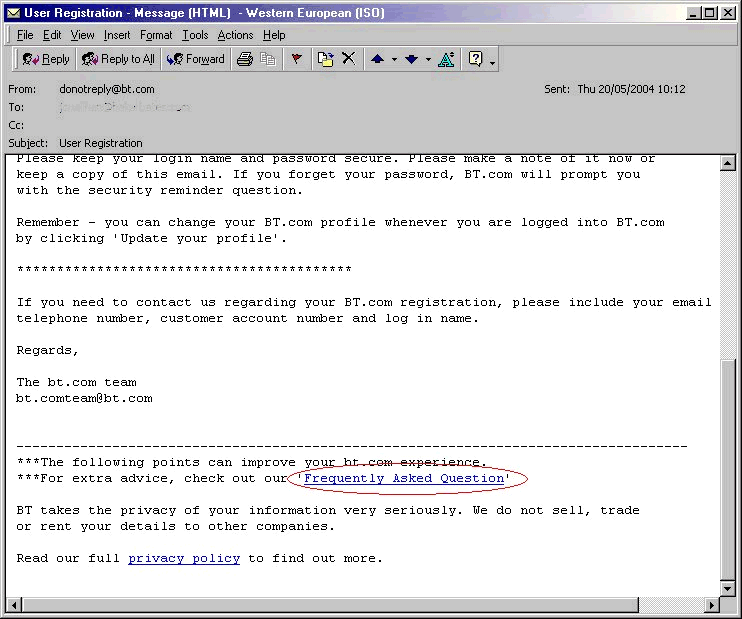Flag message with red flag icon
Image resolution: width=742 pixels, height=619 pixels.
[297, 59]
